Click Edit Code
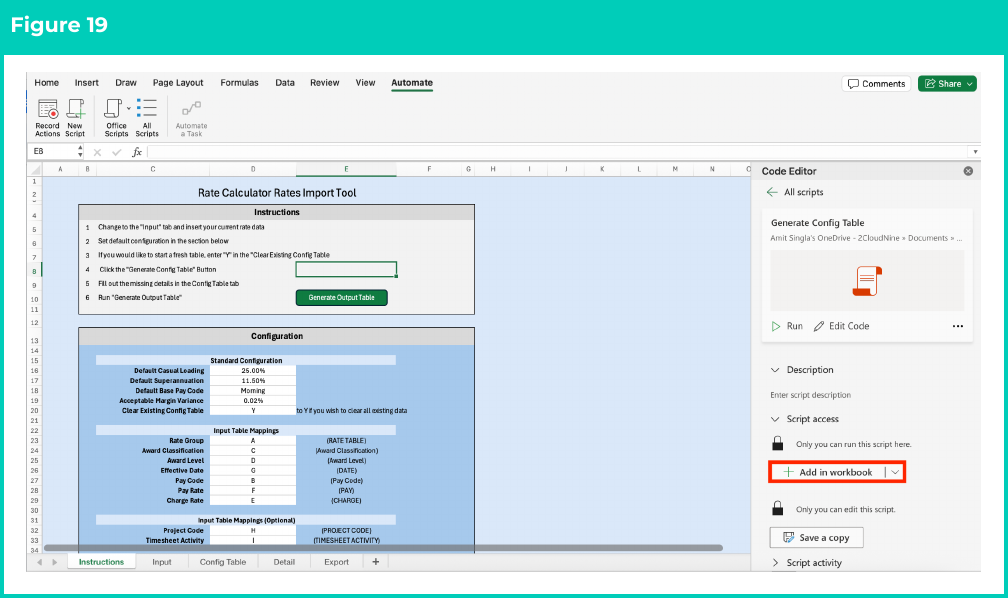Image resolution: width=1008 pixels, height=598 pixels. 842,326
